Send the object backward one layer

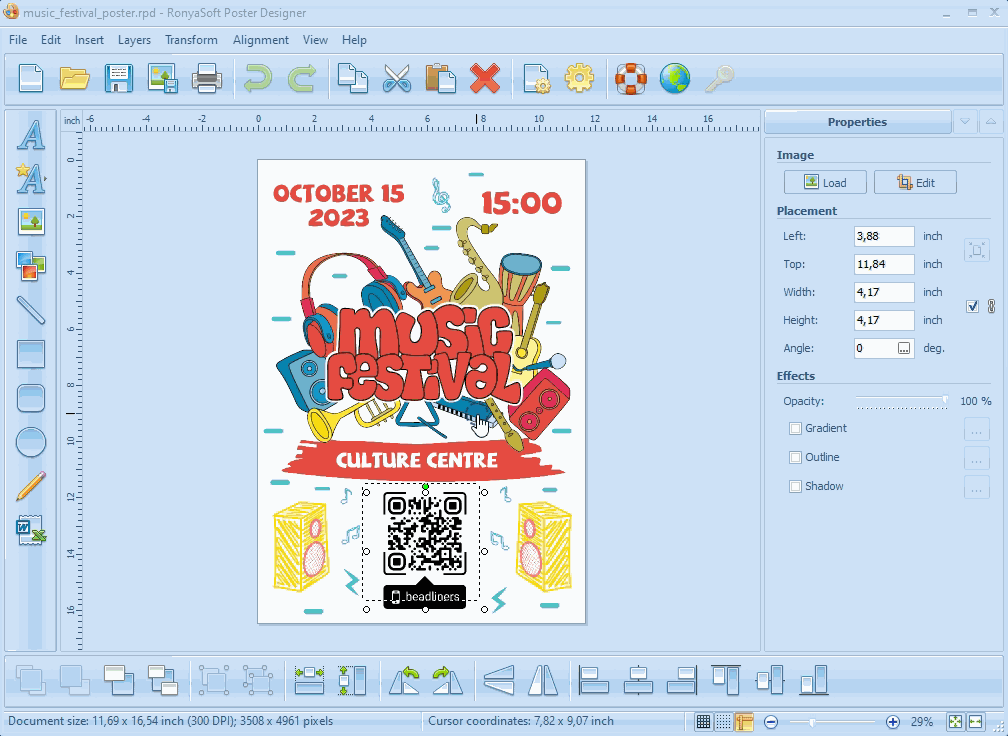coord(118,680)
